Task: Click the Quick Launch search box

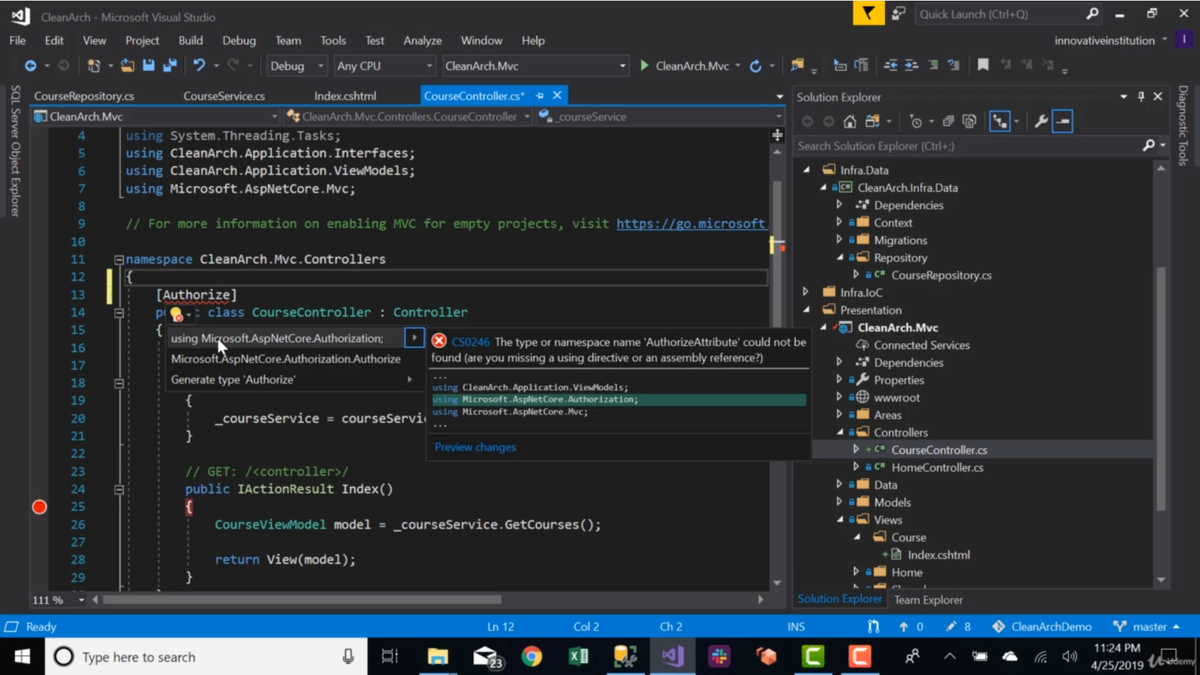Action: [1008, 14]
